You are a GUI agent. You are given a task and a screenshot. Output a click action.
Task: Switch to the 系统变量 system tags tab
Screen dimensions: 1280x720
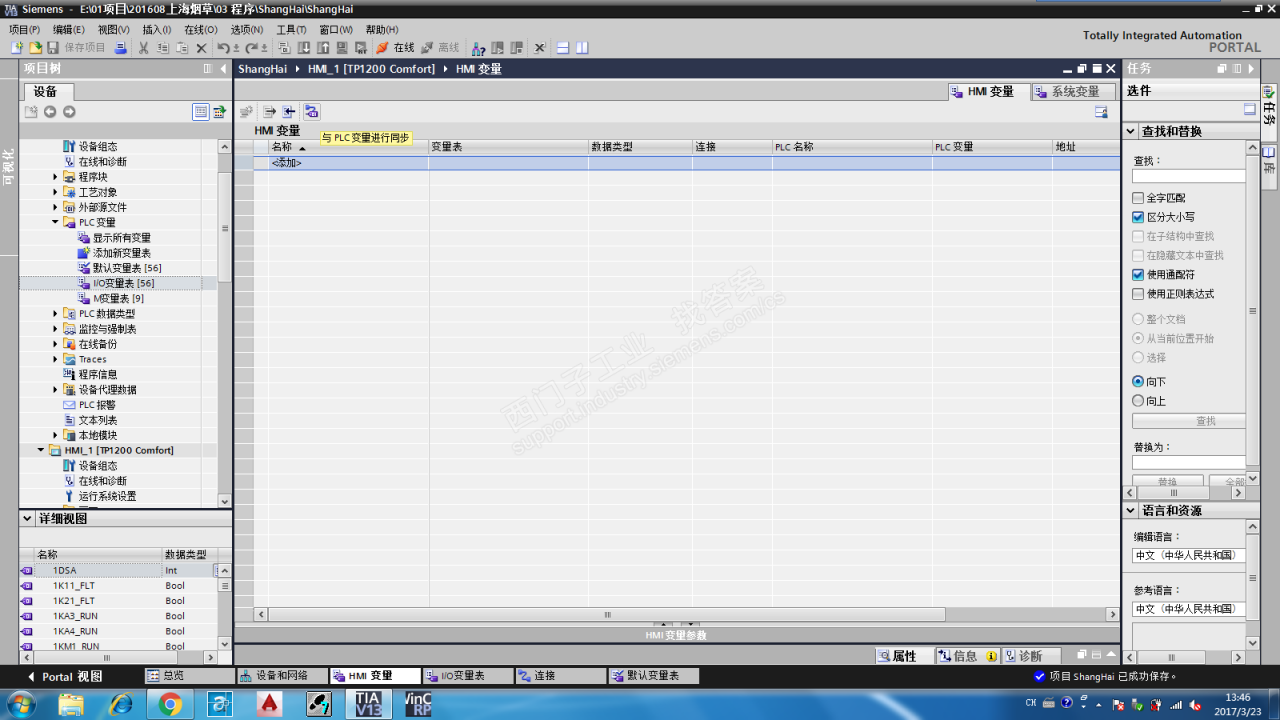tap(1073, 91)
